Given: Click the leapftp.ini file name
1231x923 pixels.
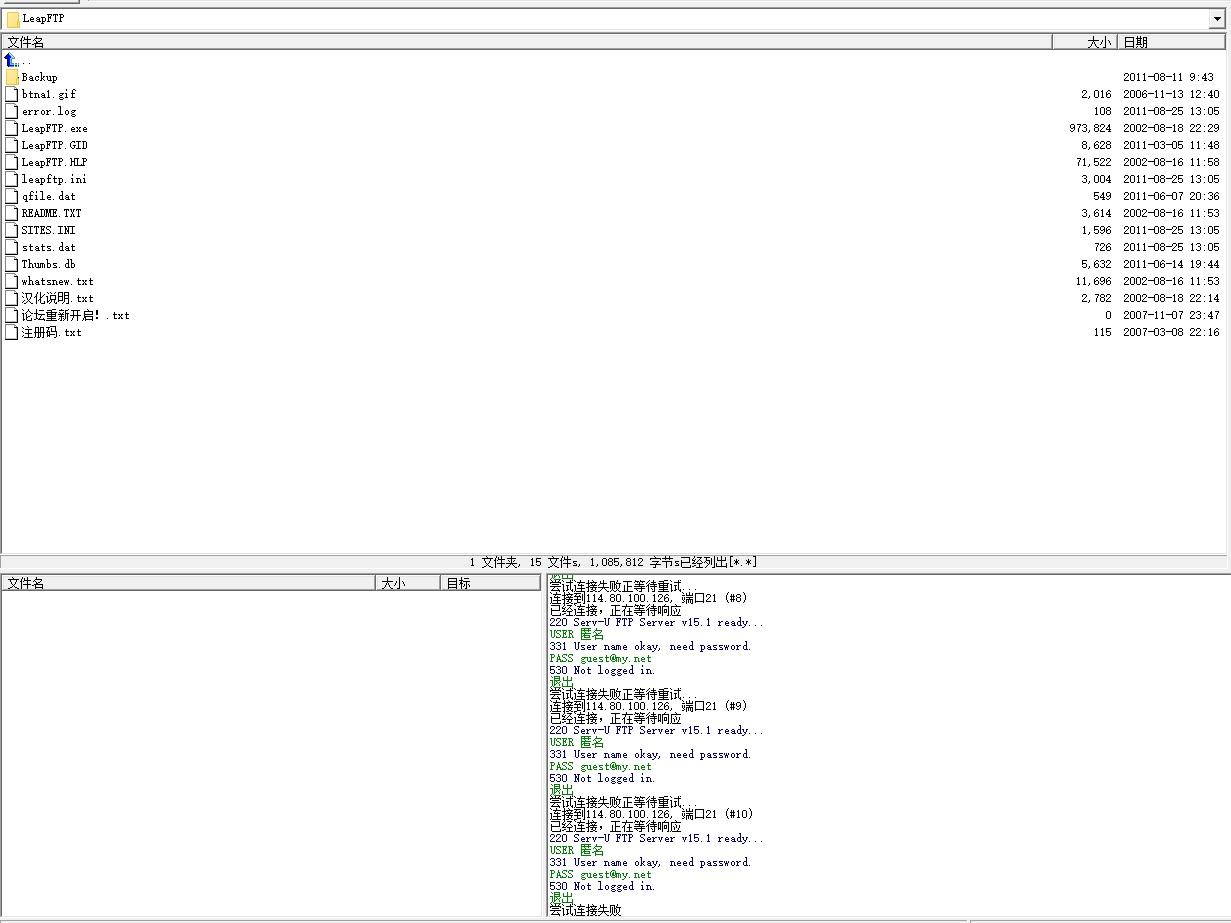Looking at the screenshot, I should tap(54, 179).
